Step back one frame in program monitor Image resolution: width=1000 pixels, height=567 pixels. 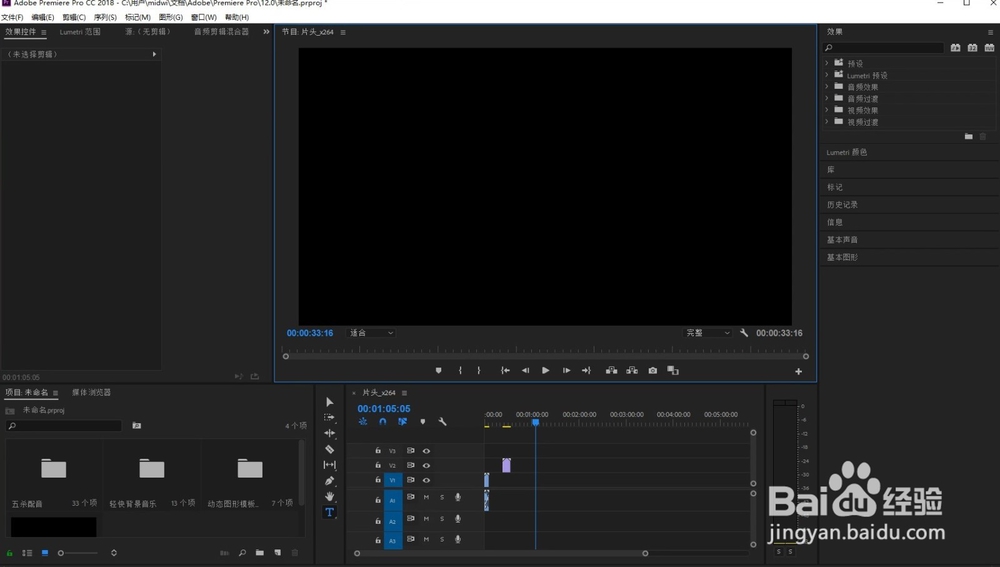coord(526,371)
